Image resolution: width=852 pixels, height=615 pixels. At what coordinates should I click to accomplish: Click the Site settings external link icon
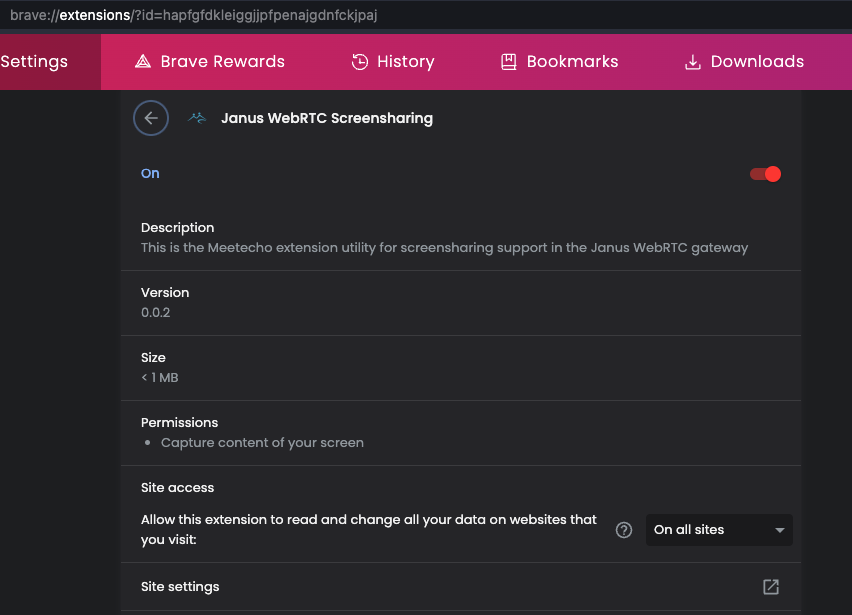point(770,587)
